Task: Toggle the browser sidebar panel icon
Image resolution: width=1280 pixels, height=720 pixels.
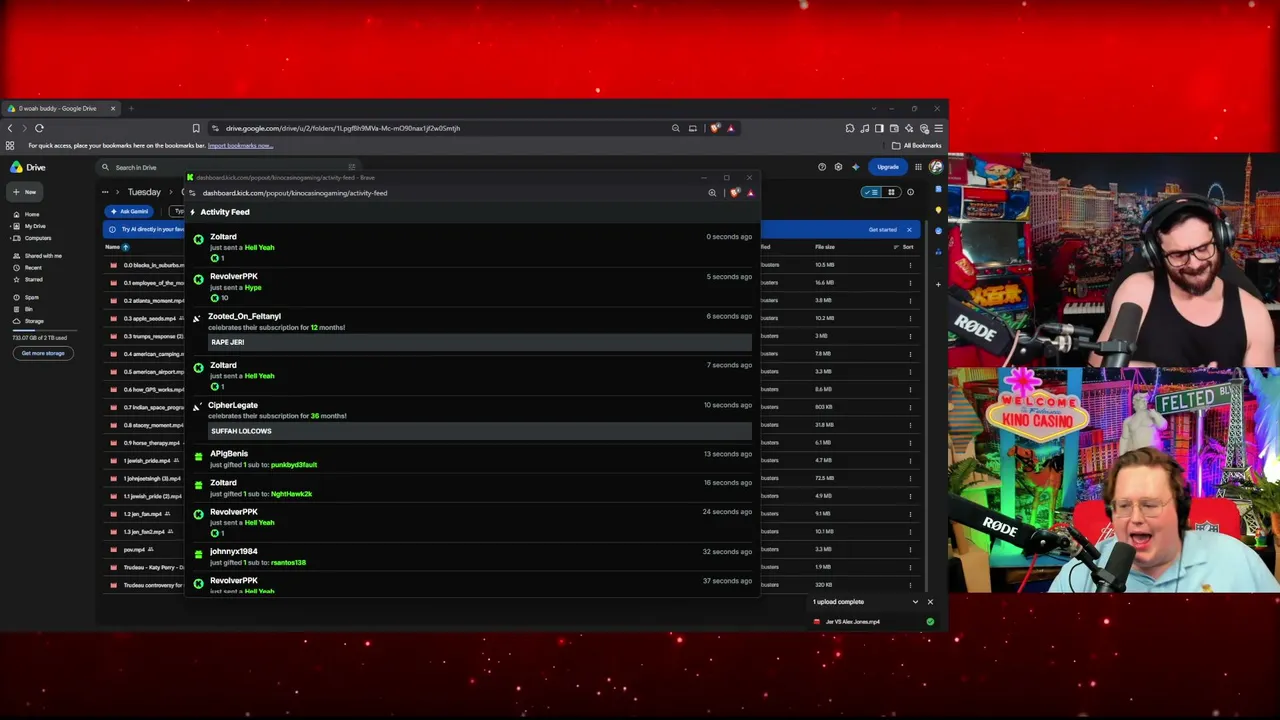Action: click(x=879, y=128)
